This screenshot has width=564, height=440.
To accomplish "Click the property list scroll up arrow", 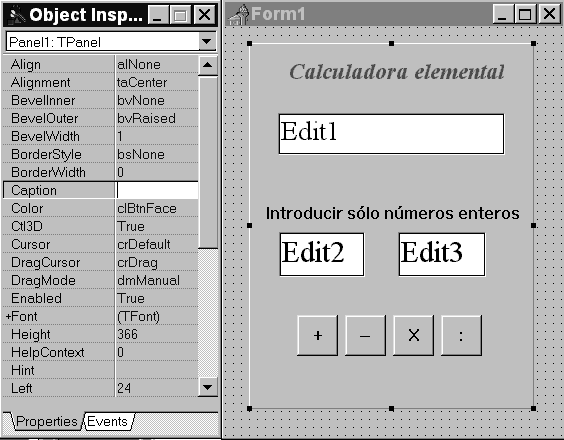I will (x=208, y=65).
